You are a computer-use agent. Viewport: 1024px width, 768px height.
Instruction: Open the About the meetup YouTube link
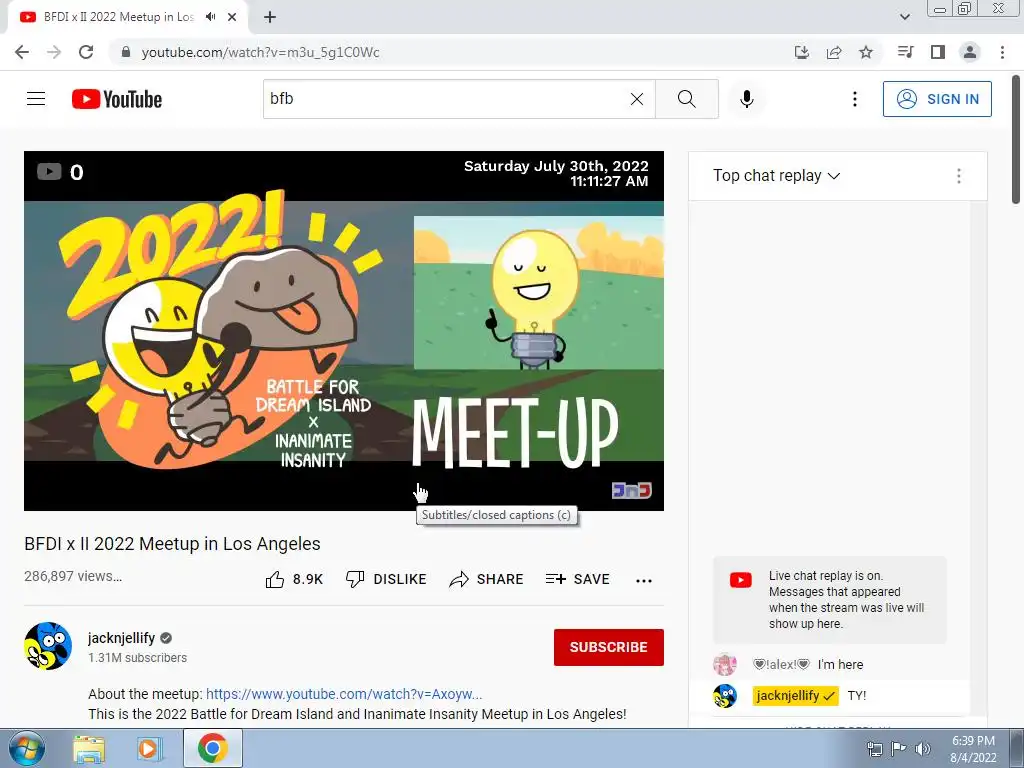tap(344, 694)
